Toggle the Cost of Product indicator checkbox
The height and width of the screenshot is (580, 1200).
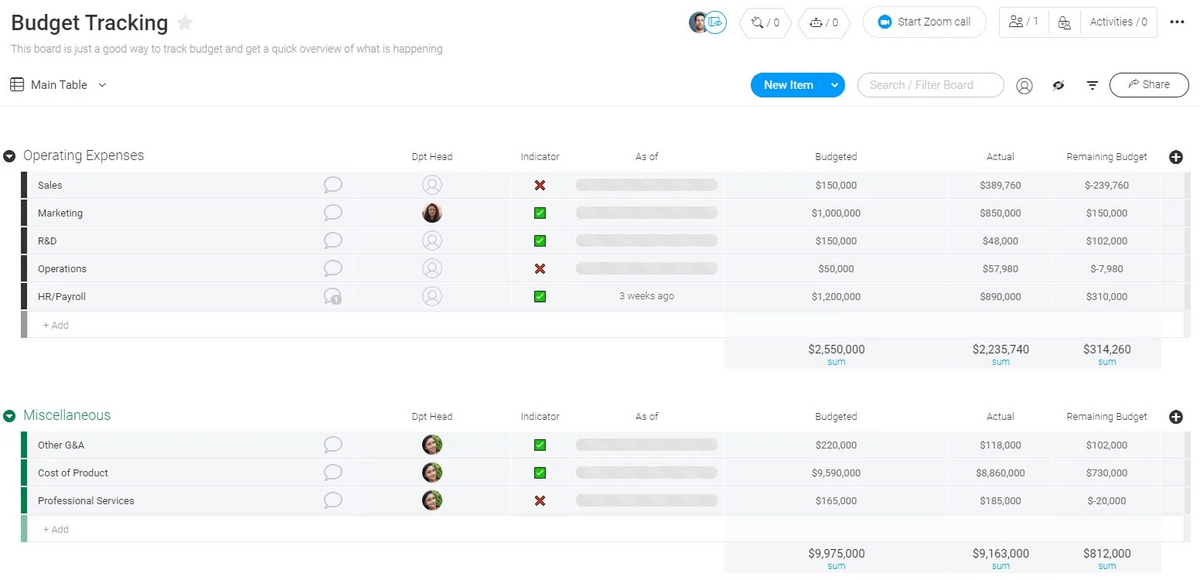[x=540, y=473]
